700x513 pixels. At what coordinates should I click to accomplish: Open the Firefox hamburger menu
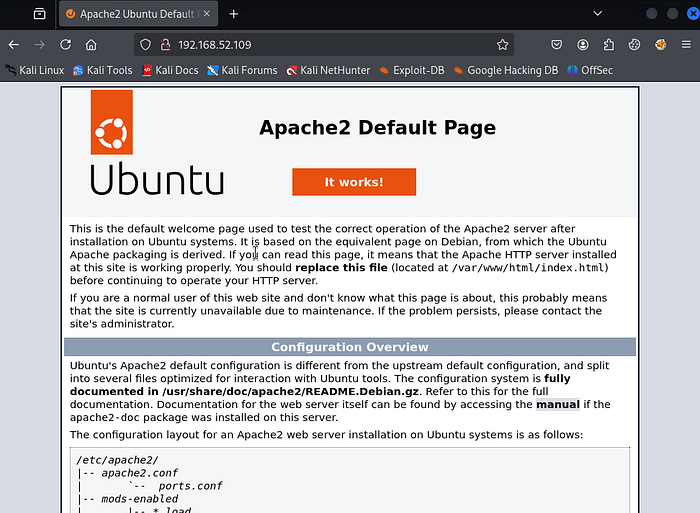686,45
